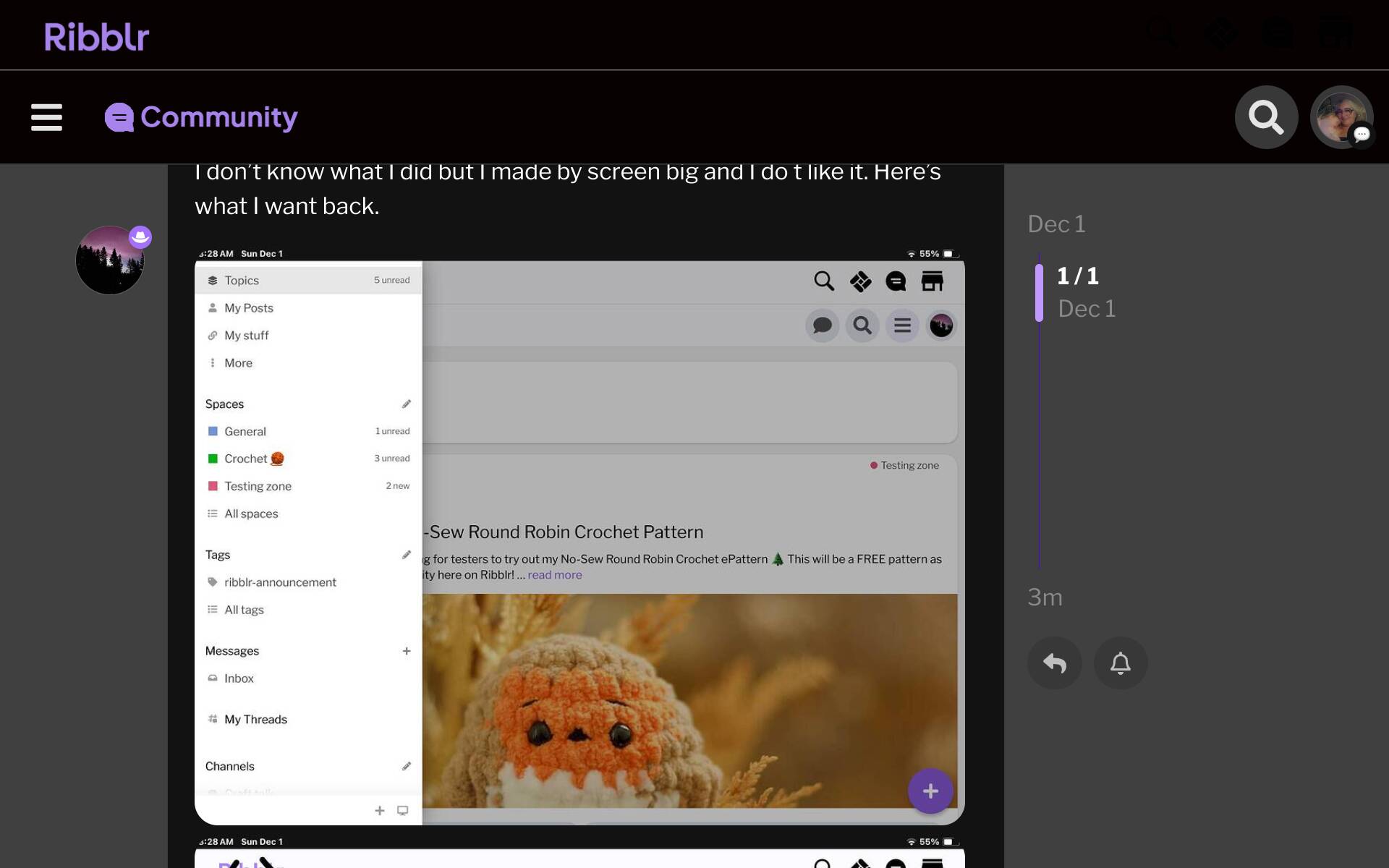
Task: Click the 1 / 1 timeline position indicator
Action: coord(1077,276)
